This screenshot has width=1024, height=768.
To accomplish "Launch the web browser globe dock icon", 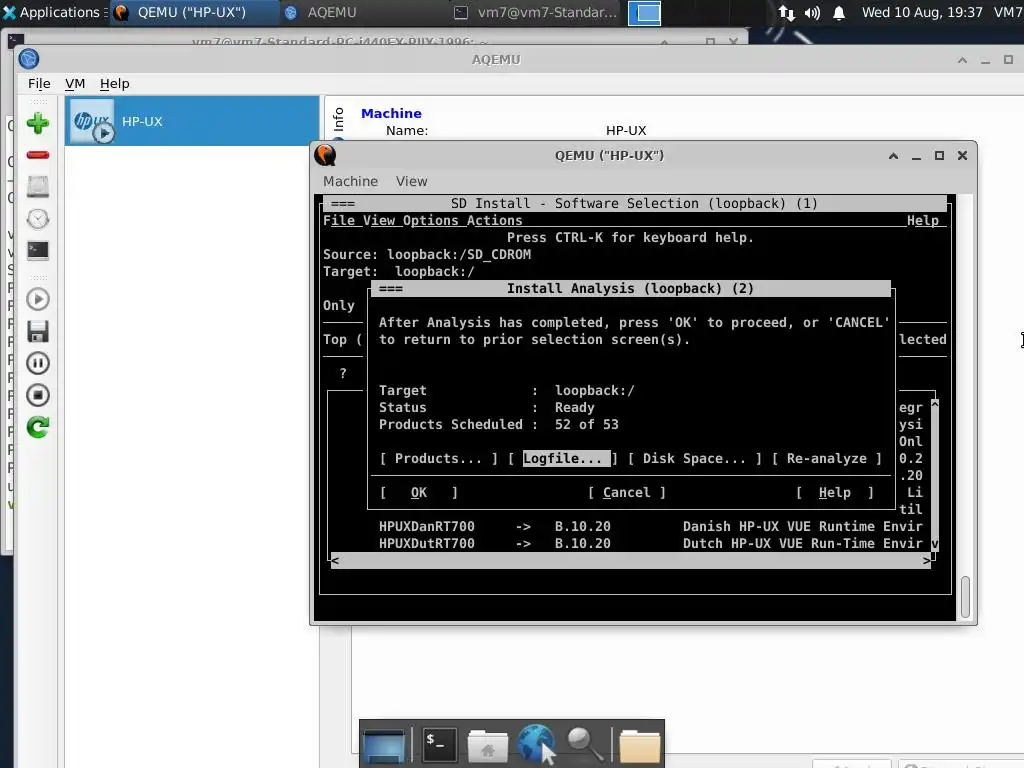I will point(536,744).
